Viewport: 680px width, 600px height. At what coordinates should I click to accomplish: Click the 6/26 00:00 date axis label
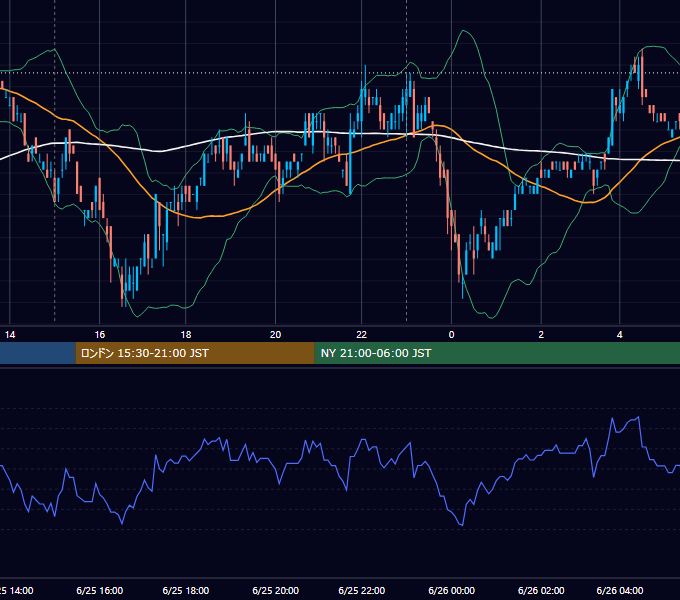pyautogui.click(x=451, y=590)
